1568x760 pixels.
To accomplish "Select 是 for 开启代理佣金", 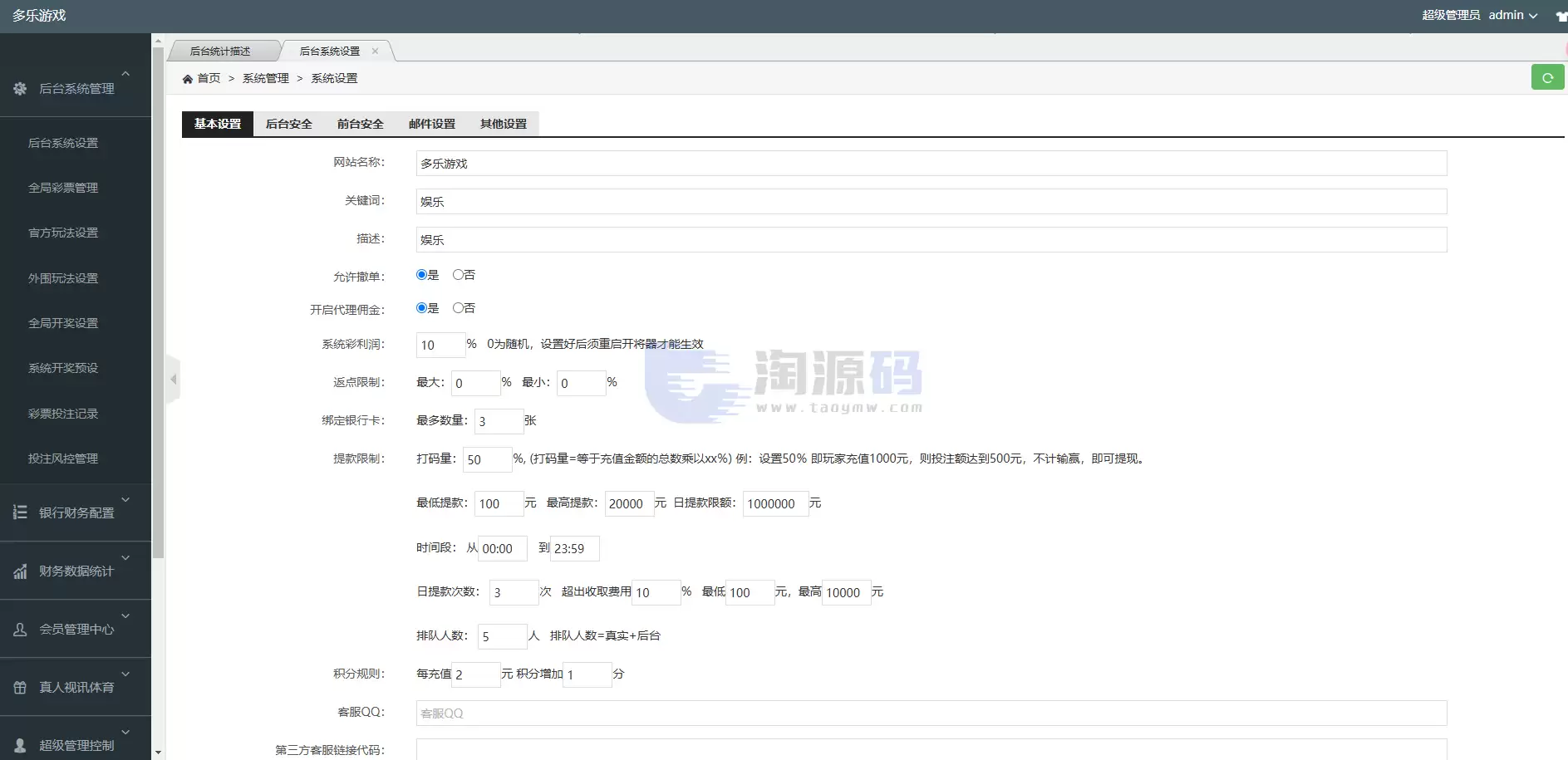I will (421, 307).
